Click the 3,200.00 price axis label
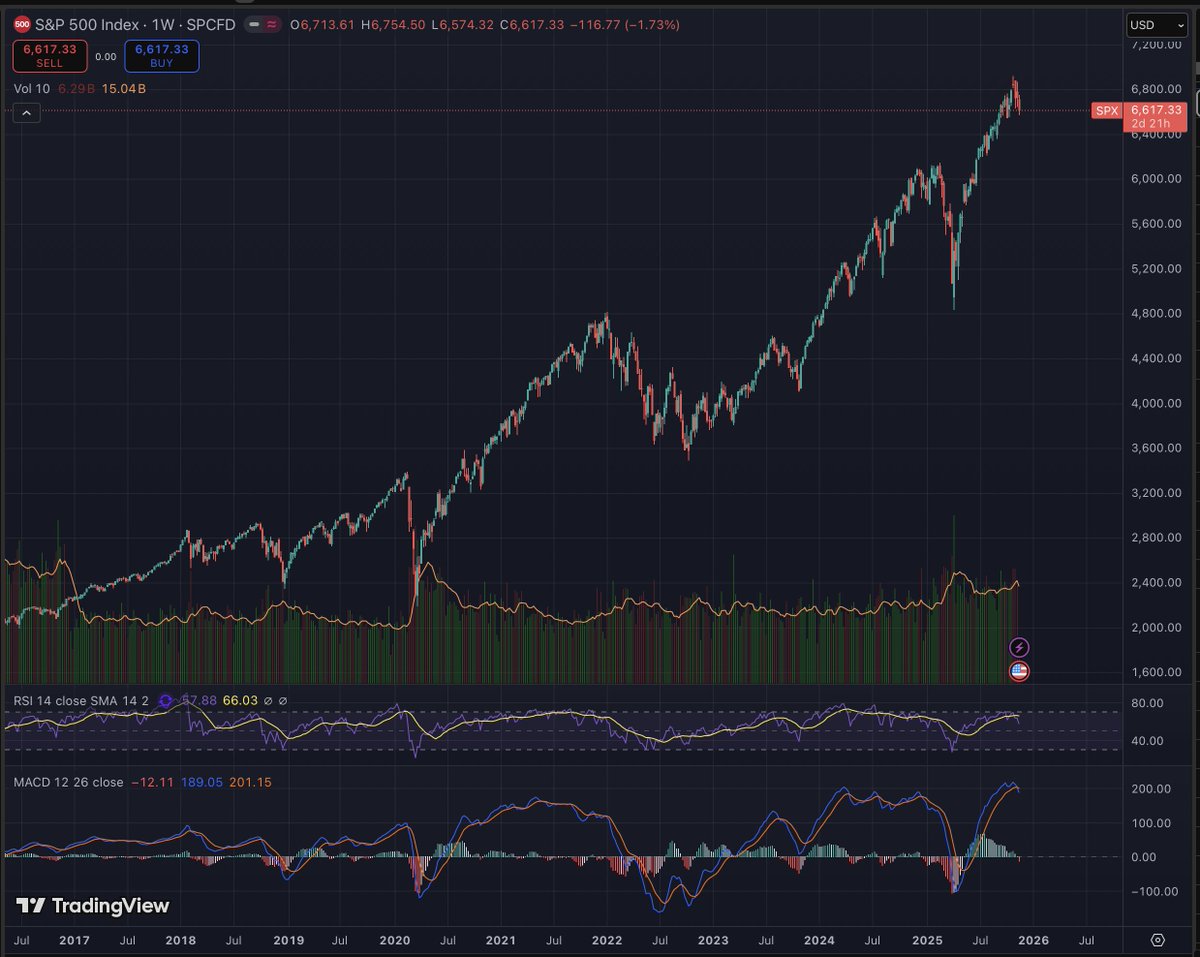Viewport: 1200px width, 957px height. pyautogui.click(x=1156, y=493)
